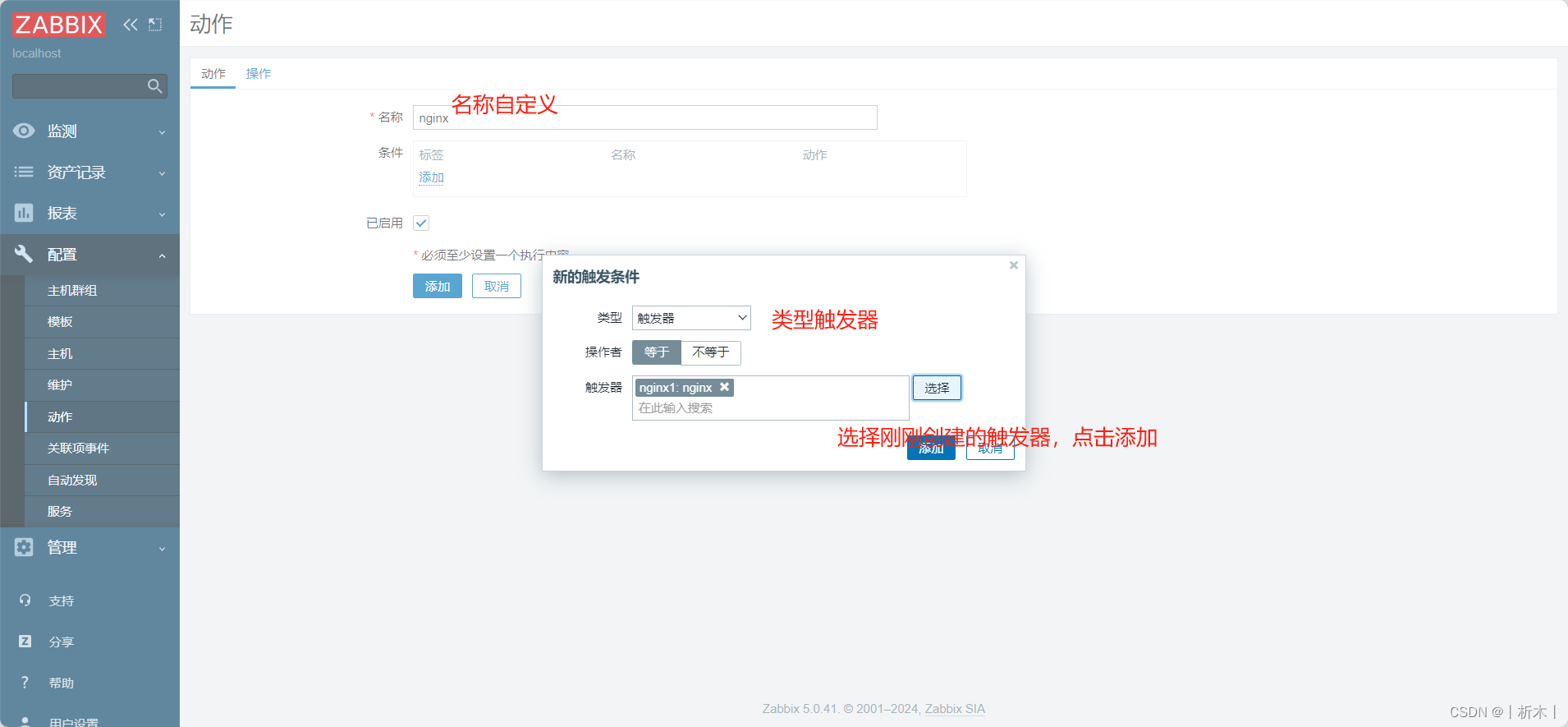1568x727 pixels.
Task: Click 添加 button on the action form
Action: point(438,286)
